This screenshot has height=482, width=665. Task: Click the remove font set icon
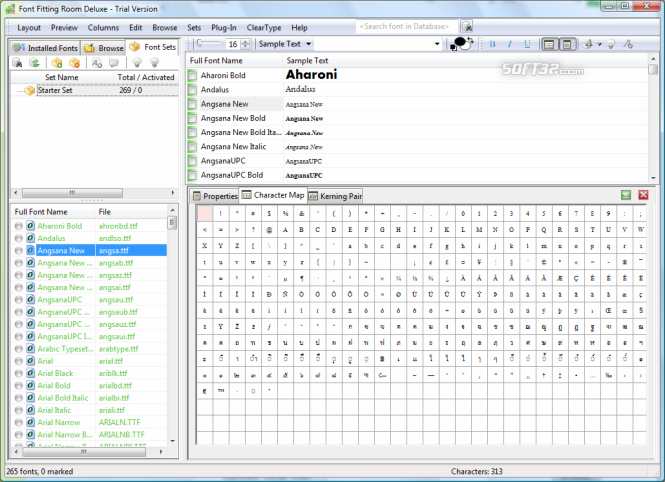pyautogui.click(x=75, y=63)
